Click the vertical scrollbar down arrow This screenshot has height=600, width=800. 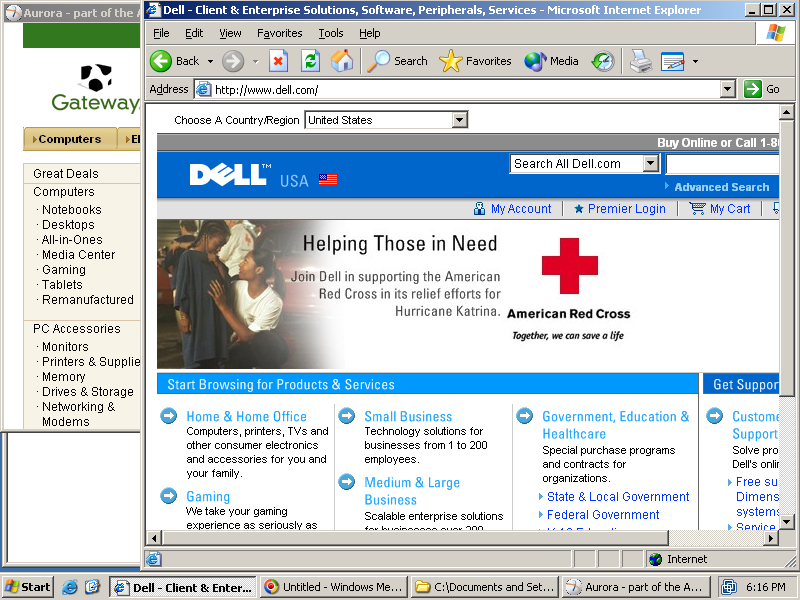point(786,521)
